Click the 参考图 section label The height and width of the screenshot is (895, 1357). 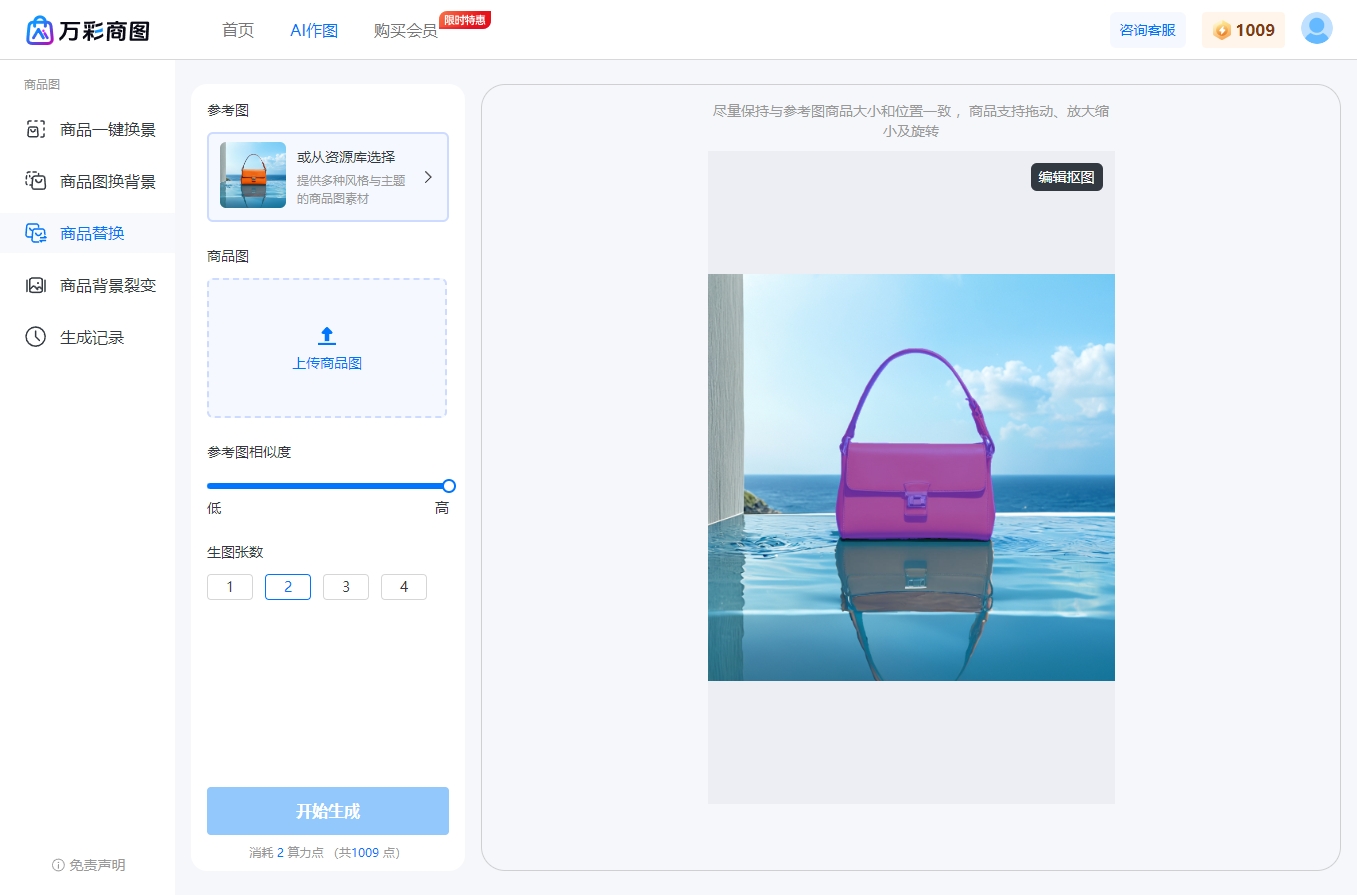228,110
